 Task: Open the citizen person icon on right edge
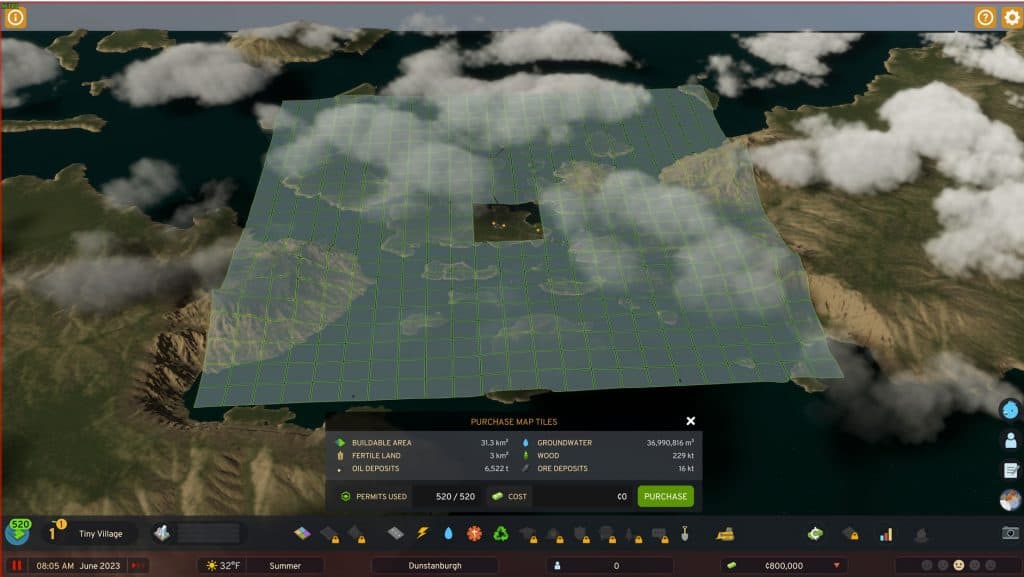[1010, 441]
